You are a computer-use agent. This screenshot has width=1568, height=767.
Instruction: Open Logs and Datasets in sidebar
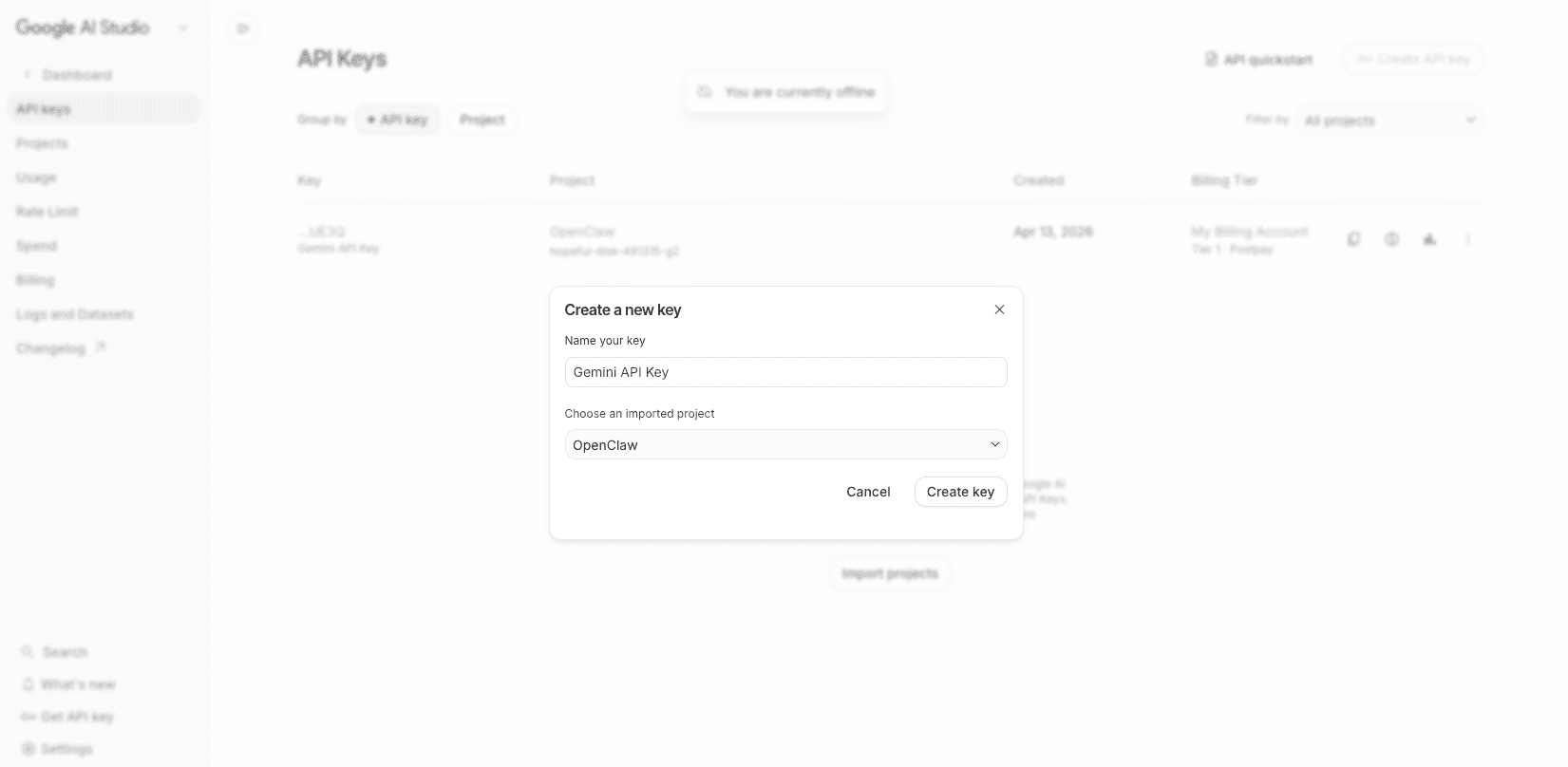(74, 314)
